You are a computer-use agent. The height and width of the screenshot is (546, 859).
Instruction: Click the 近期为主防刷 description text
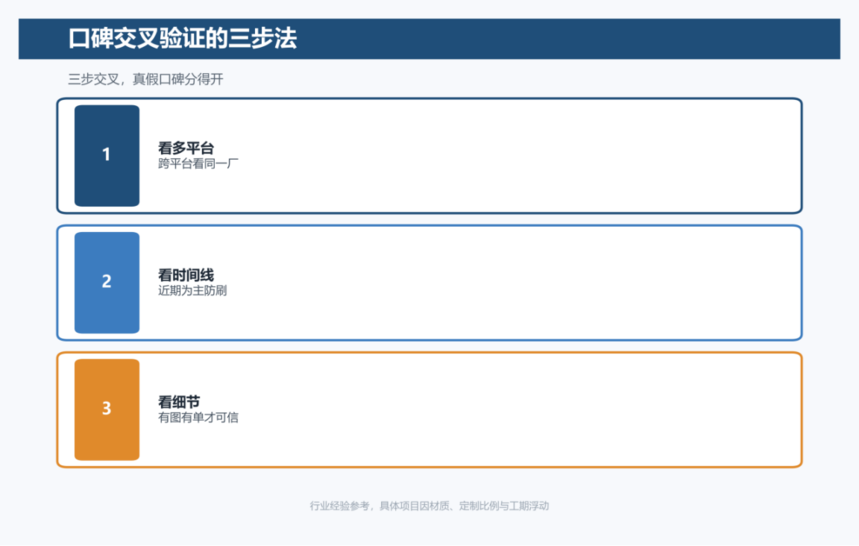pos(192,290)
